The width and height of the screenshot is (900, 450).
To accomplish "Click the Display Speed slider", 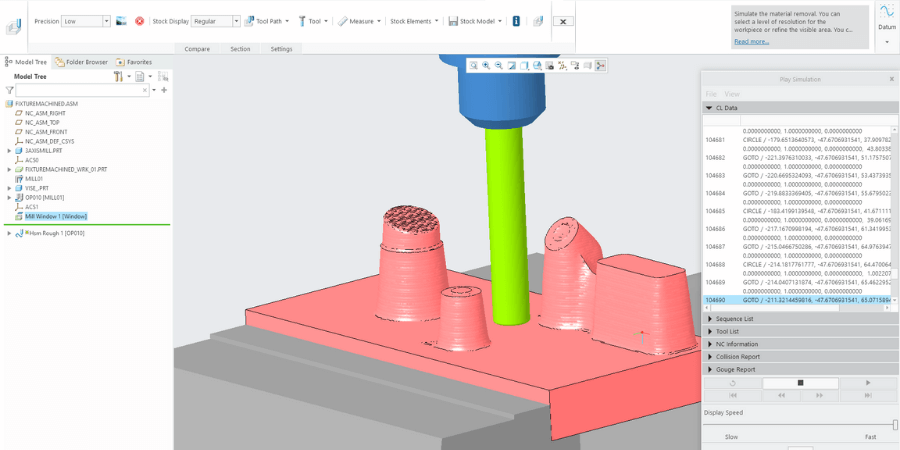I will [x=799, y=425].
